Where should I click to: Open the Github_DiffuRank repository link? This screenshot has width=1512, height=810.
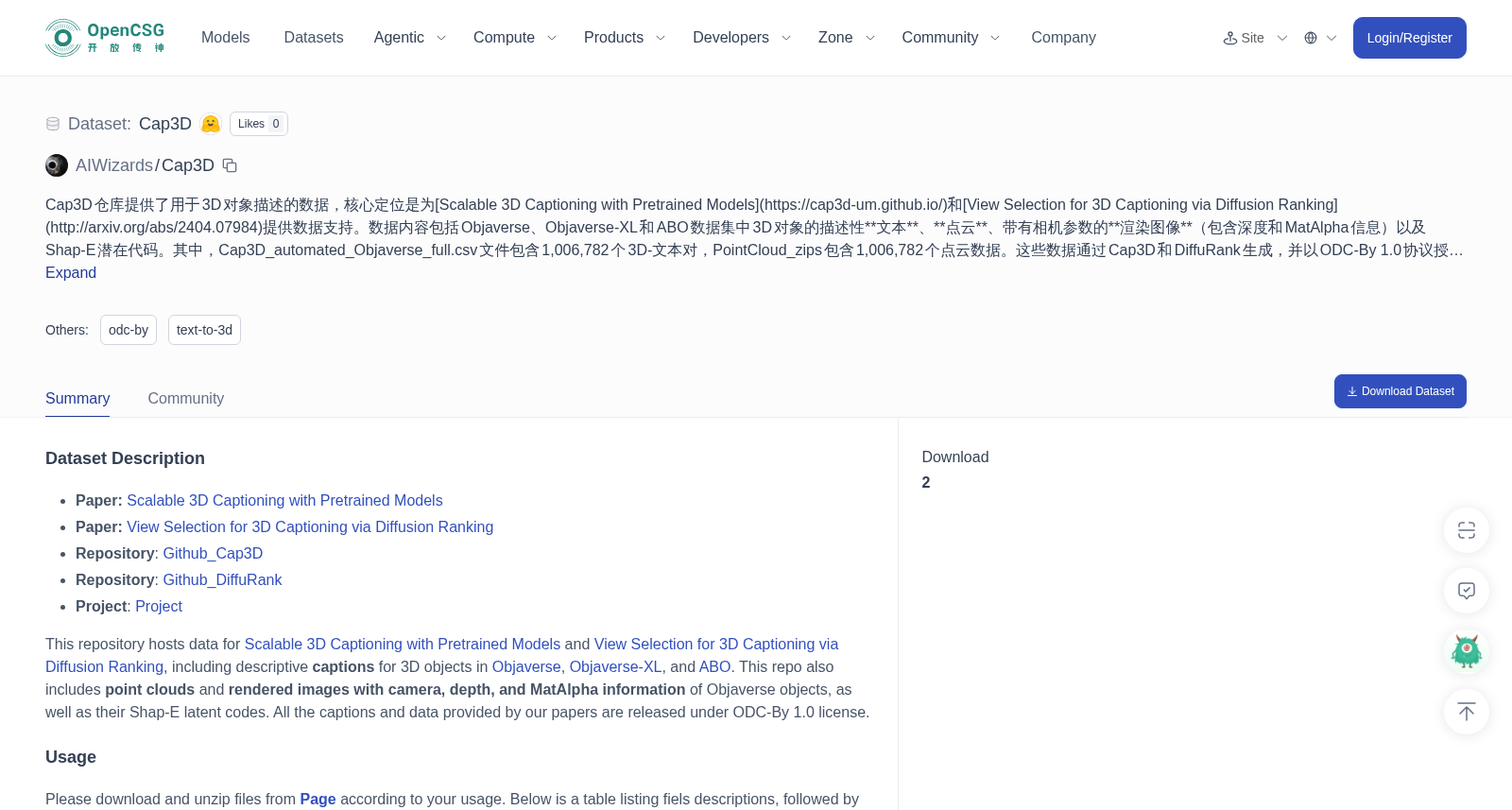click(222, 580)
